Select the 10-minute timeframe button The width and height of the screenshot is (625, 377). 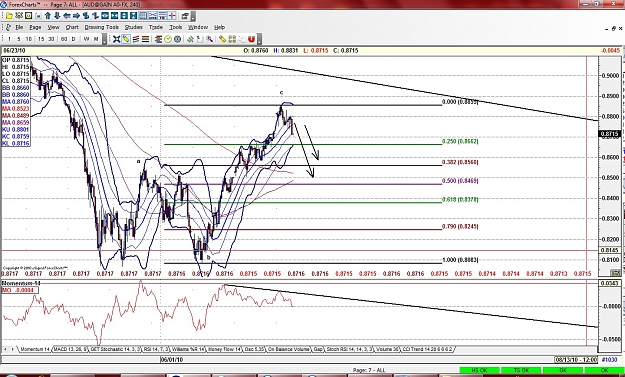[x=28, y=39]
